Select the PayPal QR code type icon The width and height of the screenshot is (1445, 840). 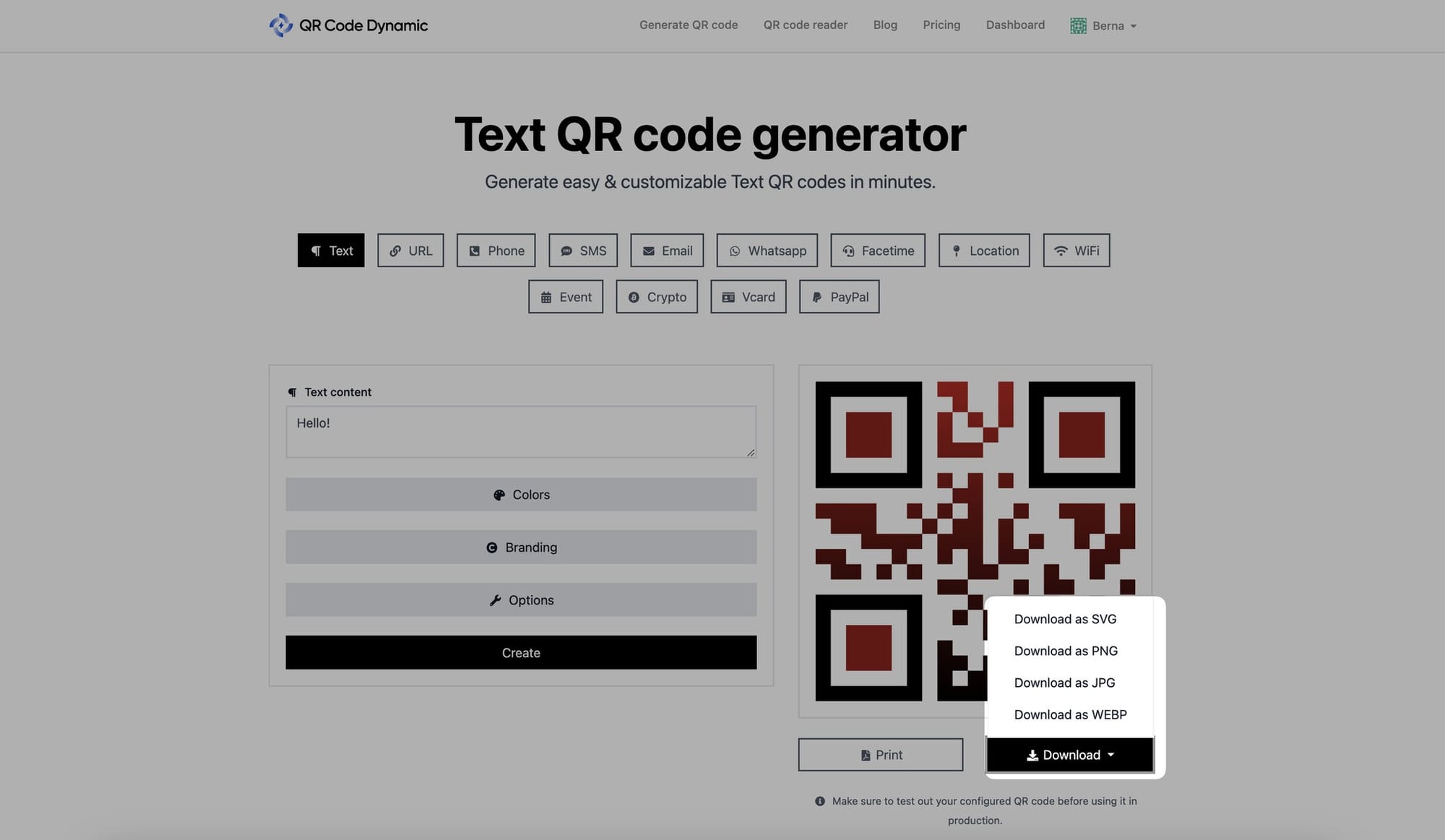pos(817,296)
